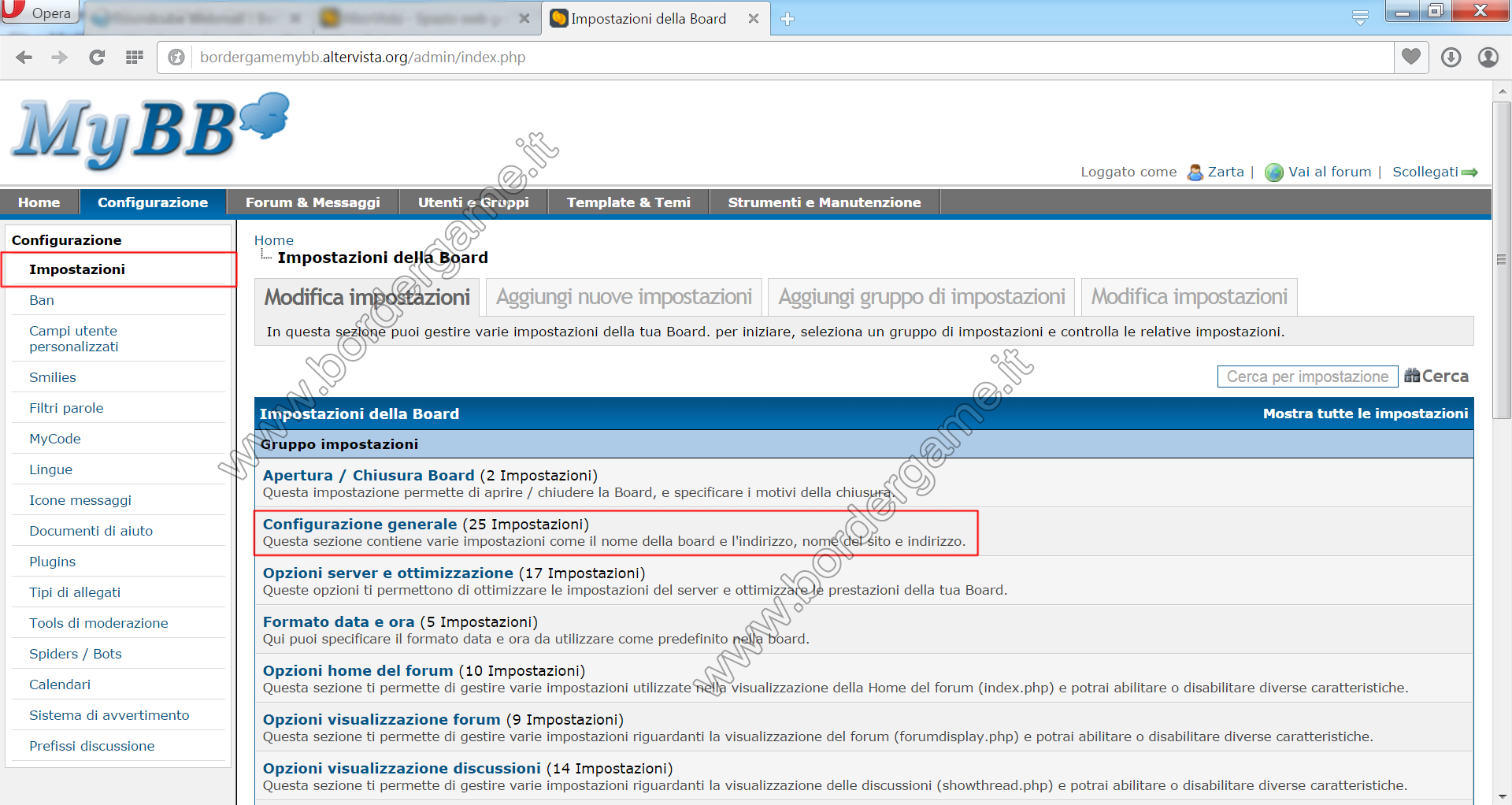Open Opzioni home del forum group
This screenshot has width=1512, height=805.
[x=358, y=670]
